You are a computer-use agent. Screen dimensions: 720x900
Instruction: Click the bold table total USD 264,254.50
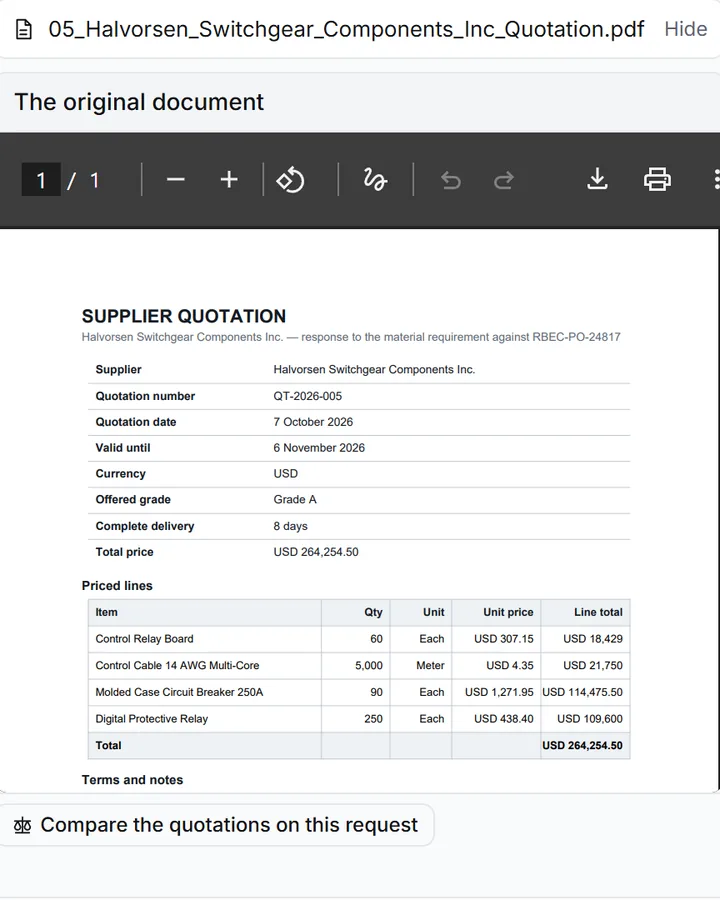(x=582, y=746)
